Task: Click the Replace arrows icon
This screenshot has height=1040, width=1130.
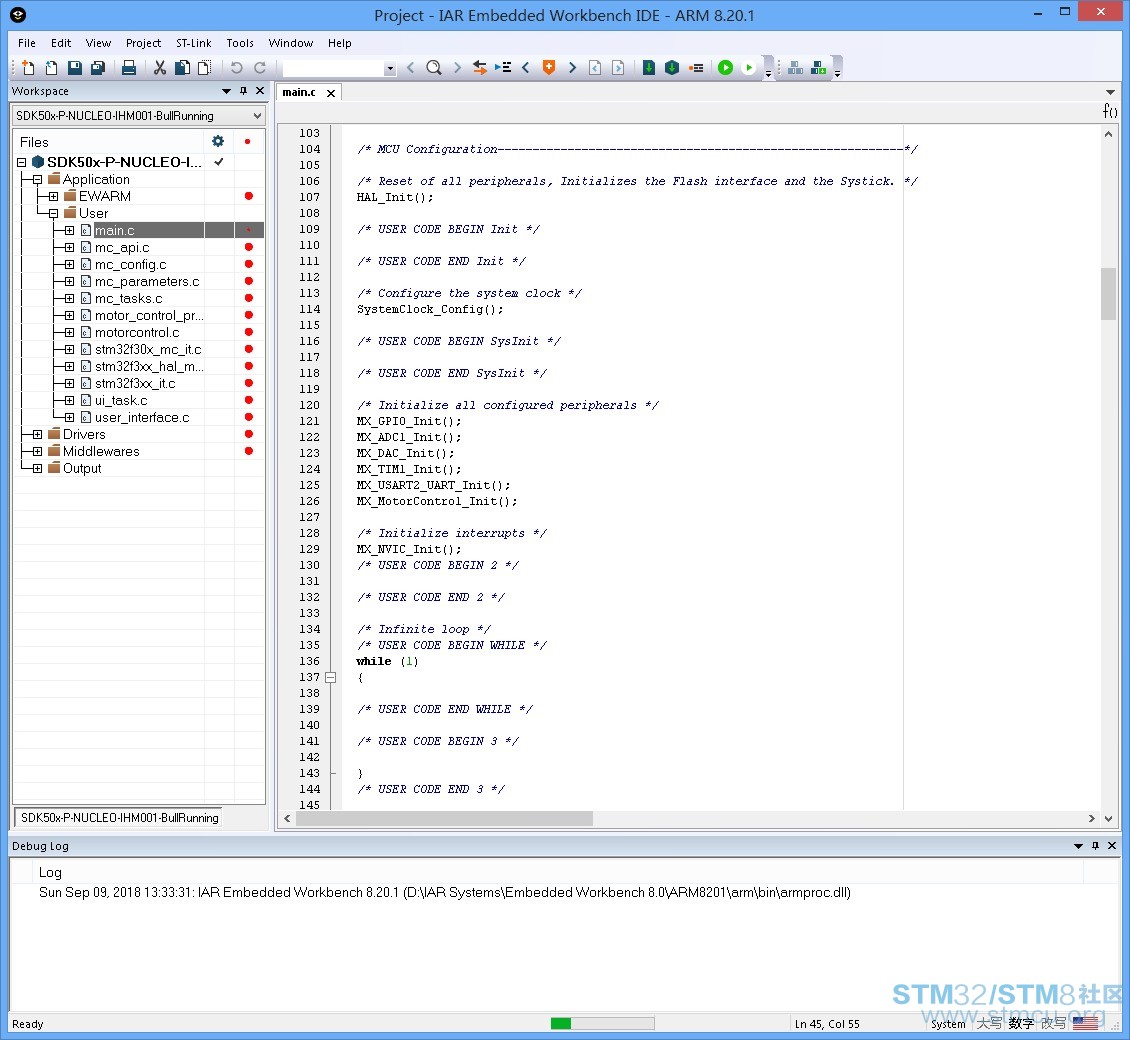Action: (479, 68)
